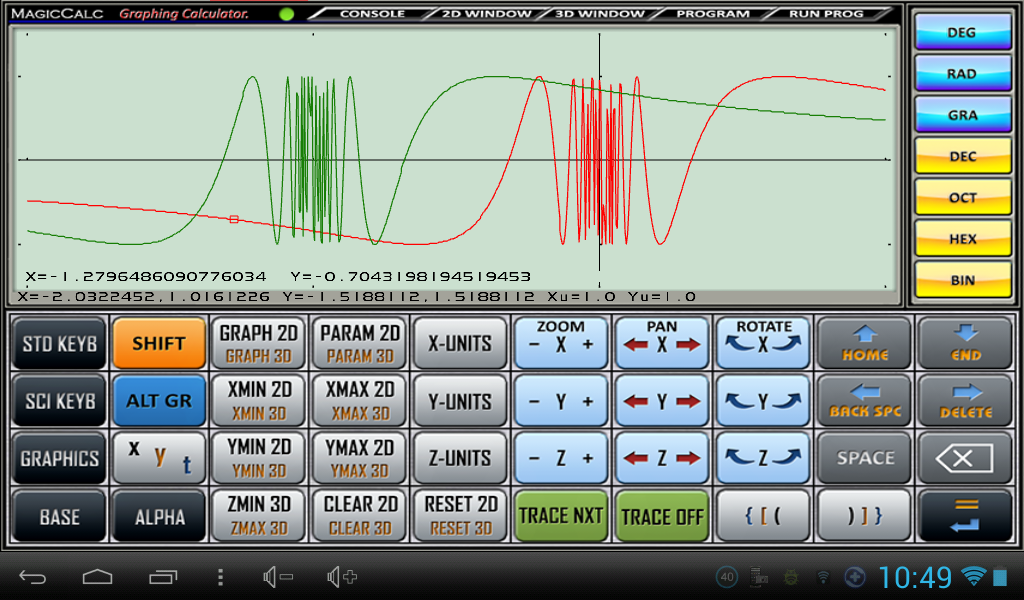Zoom in along the X axis

[585, 343]
